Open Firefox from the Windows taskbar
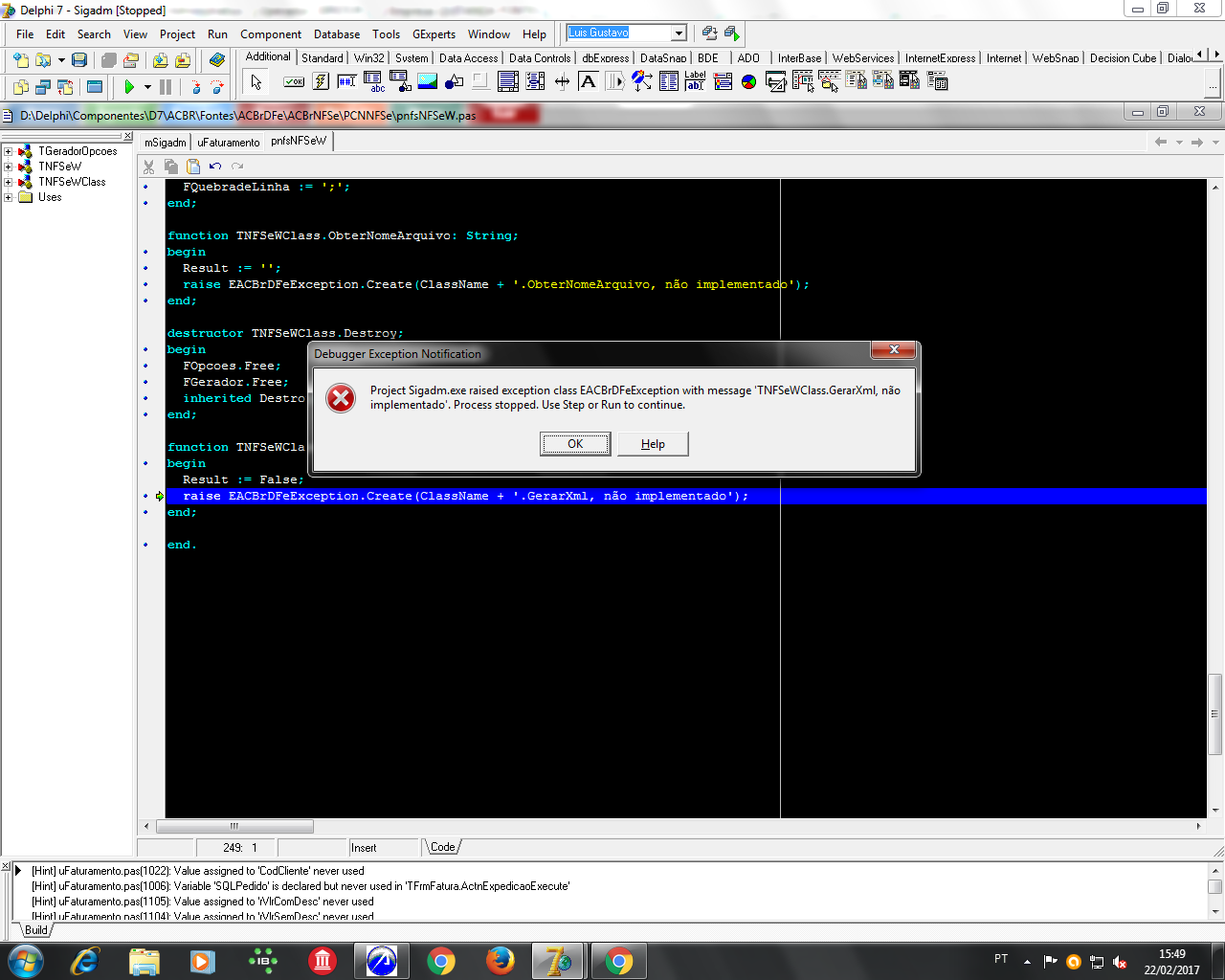The height and width of the screenshot is (980, 1225). [500, 960]
